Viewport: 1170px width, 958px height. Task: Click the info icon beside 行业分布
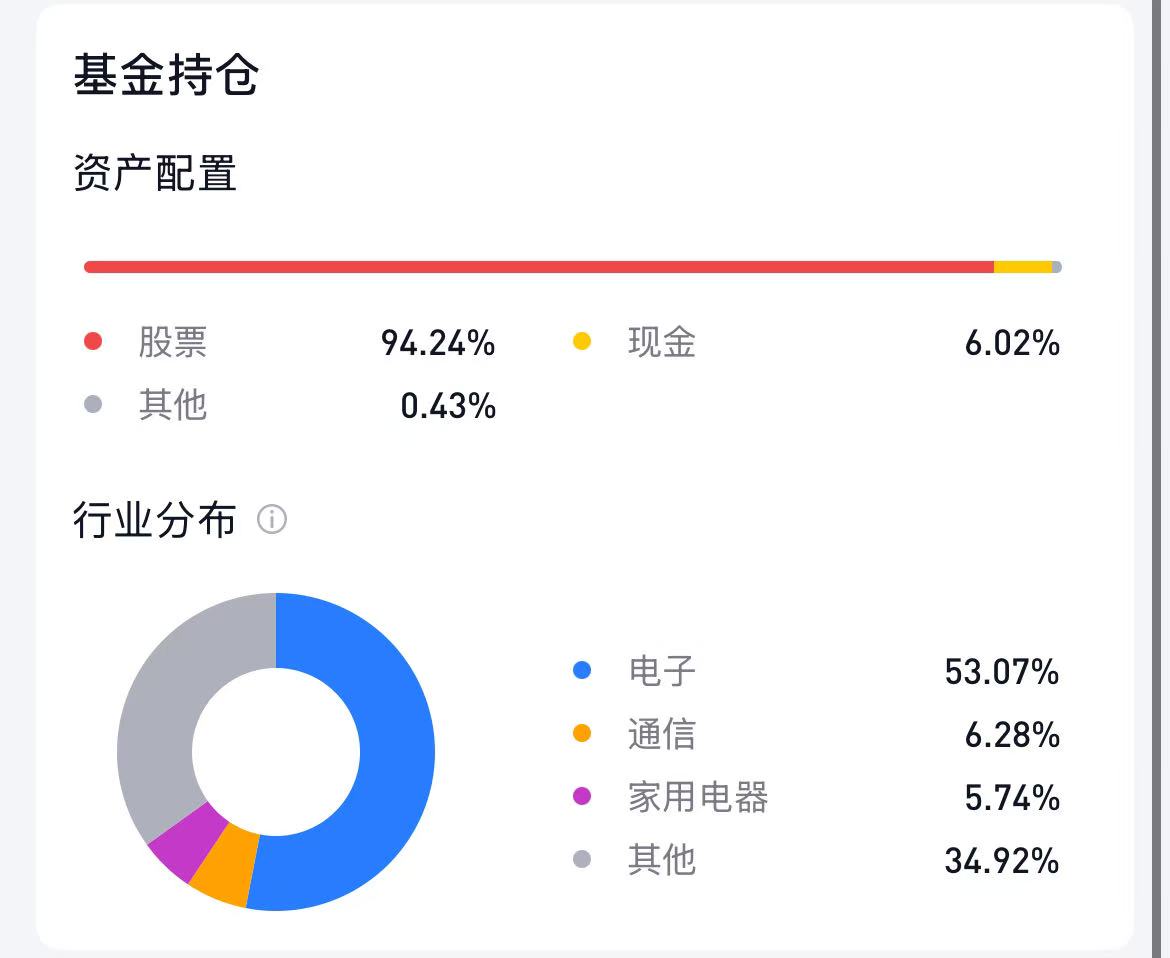272,520
